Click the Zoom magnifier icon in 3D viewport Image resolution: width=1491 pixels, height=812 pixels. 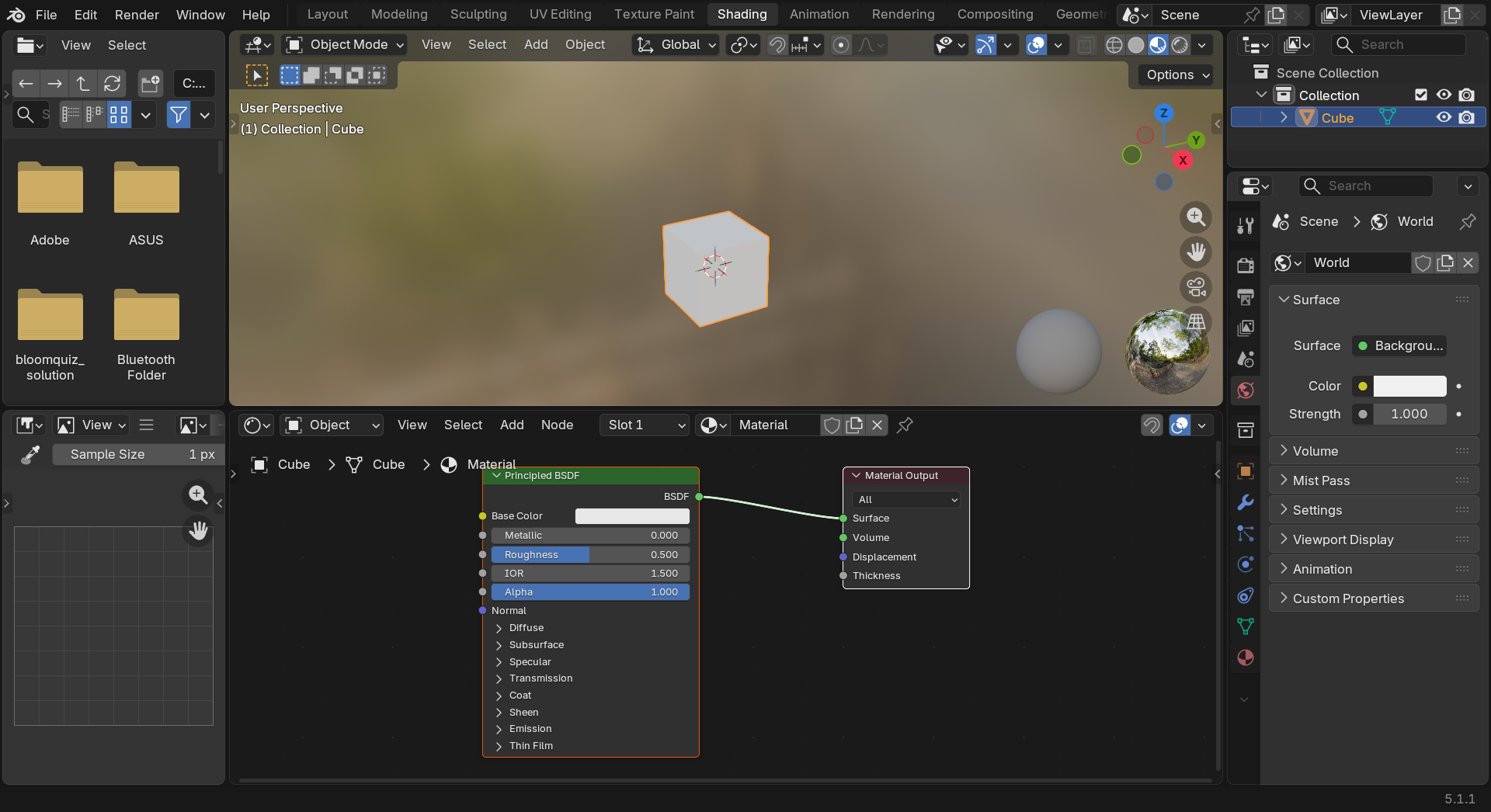tap(1196, 217)
